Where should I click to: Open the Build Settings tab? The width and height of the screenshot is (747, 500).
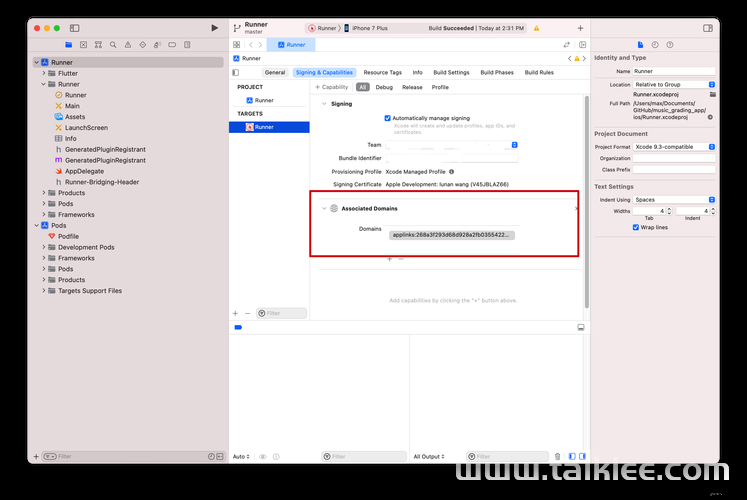(x=451, y=72)
